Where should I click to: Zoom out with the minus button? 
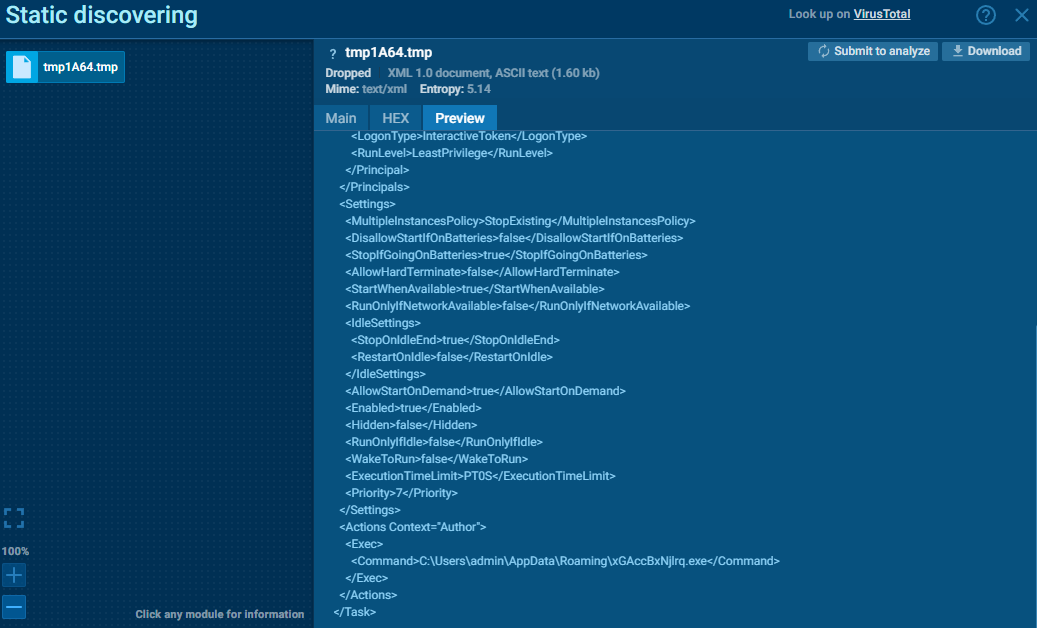[14, 607]
